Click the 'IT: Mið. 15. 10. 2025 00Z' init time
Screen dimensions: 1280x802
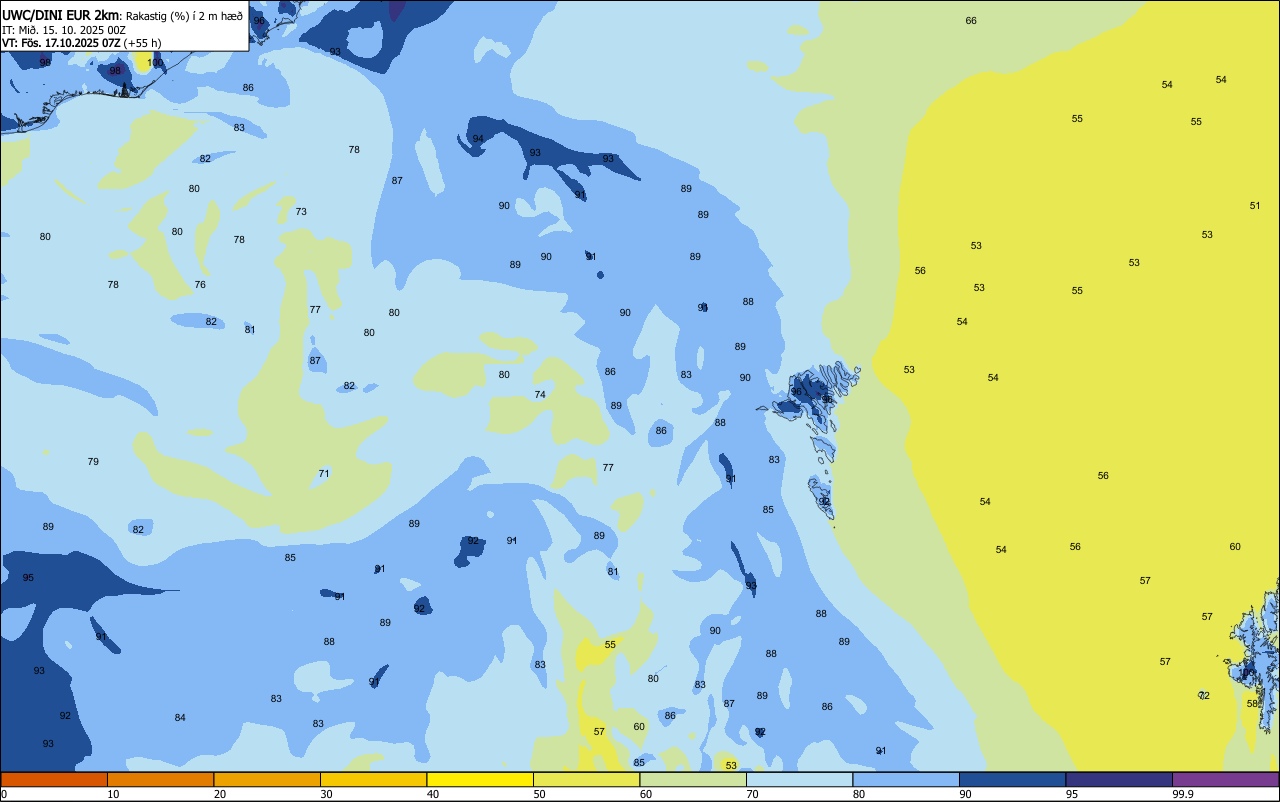point(64,30)
